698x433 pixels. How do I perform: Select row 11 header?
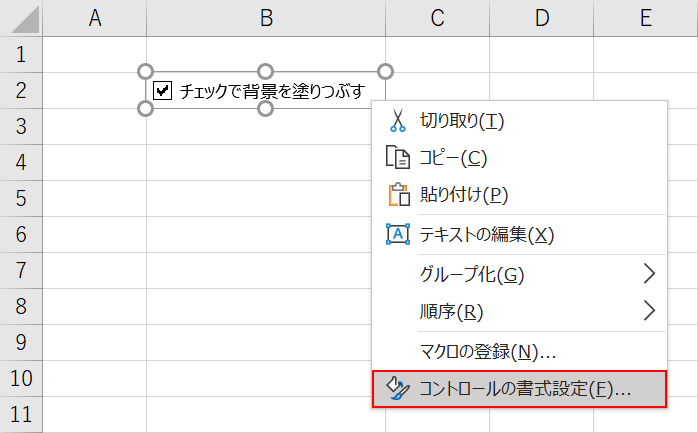[21, 415]
